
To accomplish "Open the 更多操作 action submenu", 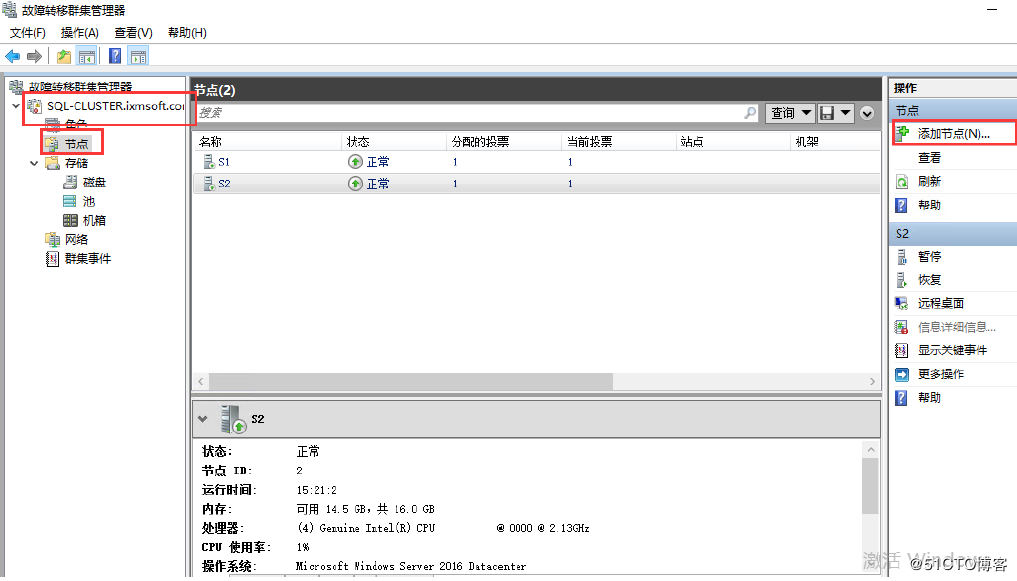I will point(941,374).
